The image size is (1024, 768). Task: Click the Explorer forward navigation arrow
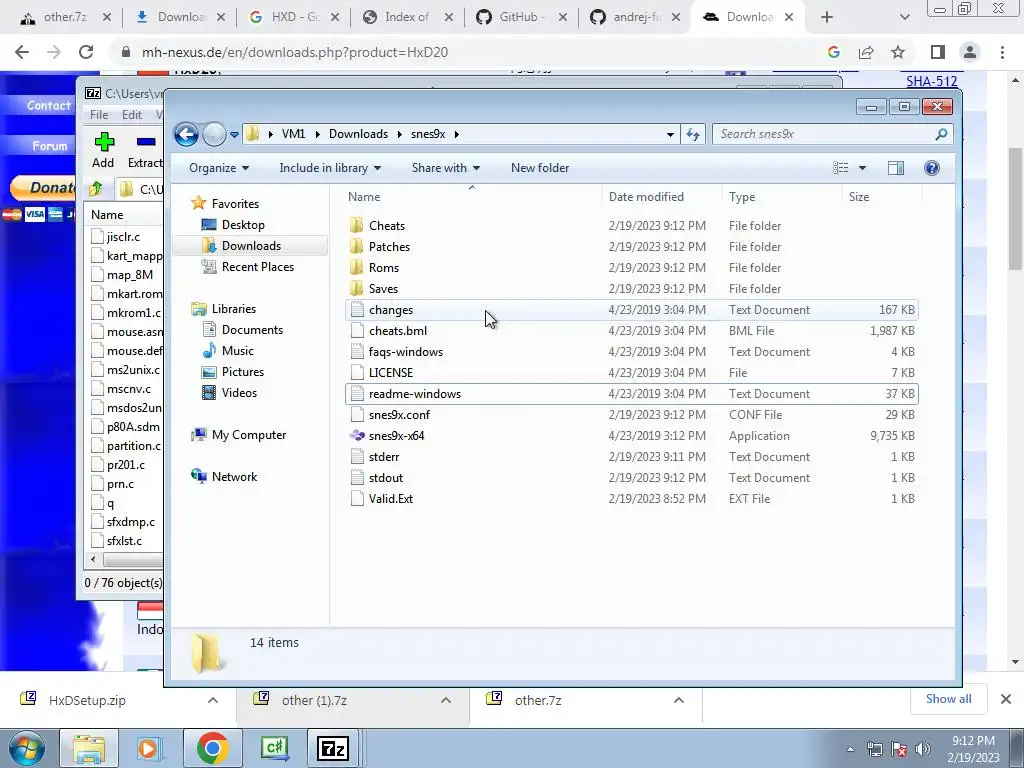point(214,134)
